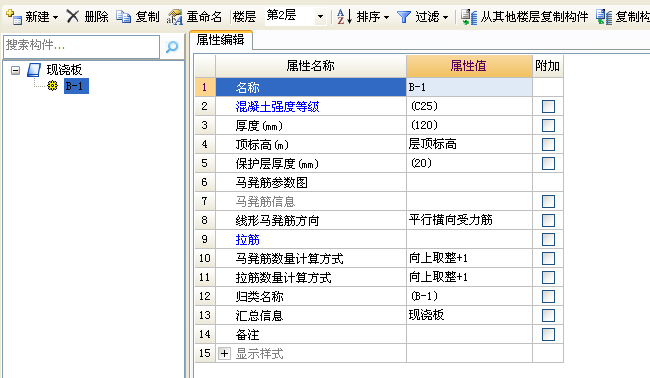The width and height of the screenshot is (650, 378).
Task: Click the 复制 (Copy) icon
Action: (123, 17)
